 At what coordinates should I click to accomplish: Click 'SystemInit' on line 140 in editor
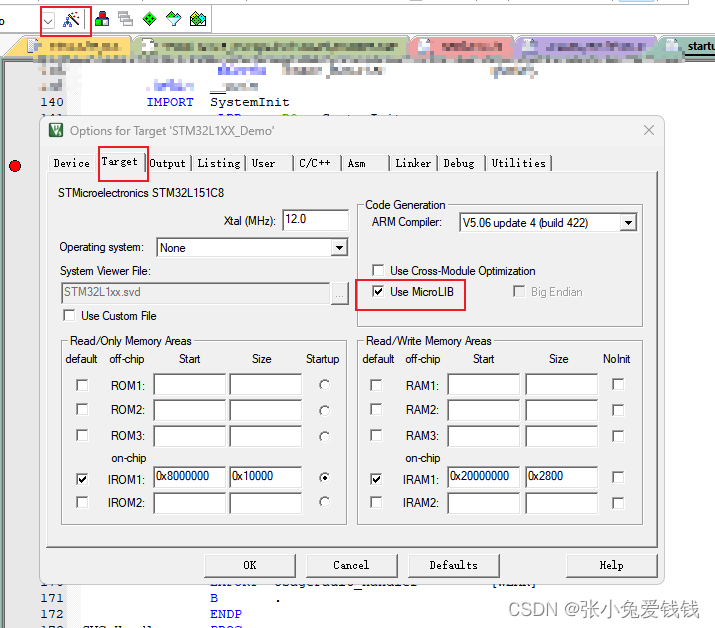[249, 102]
